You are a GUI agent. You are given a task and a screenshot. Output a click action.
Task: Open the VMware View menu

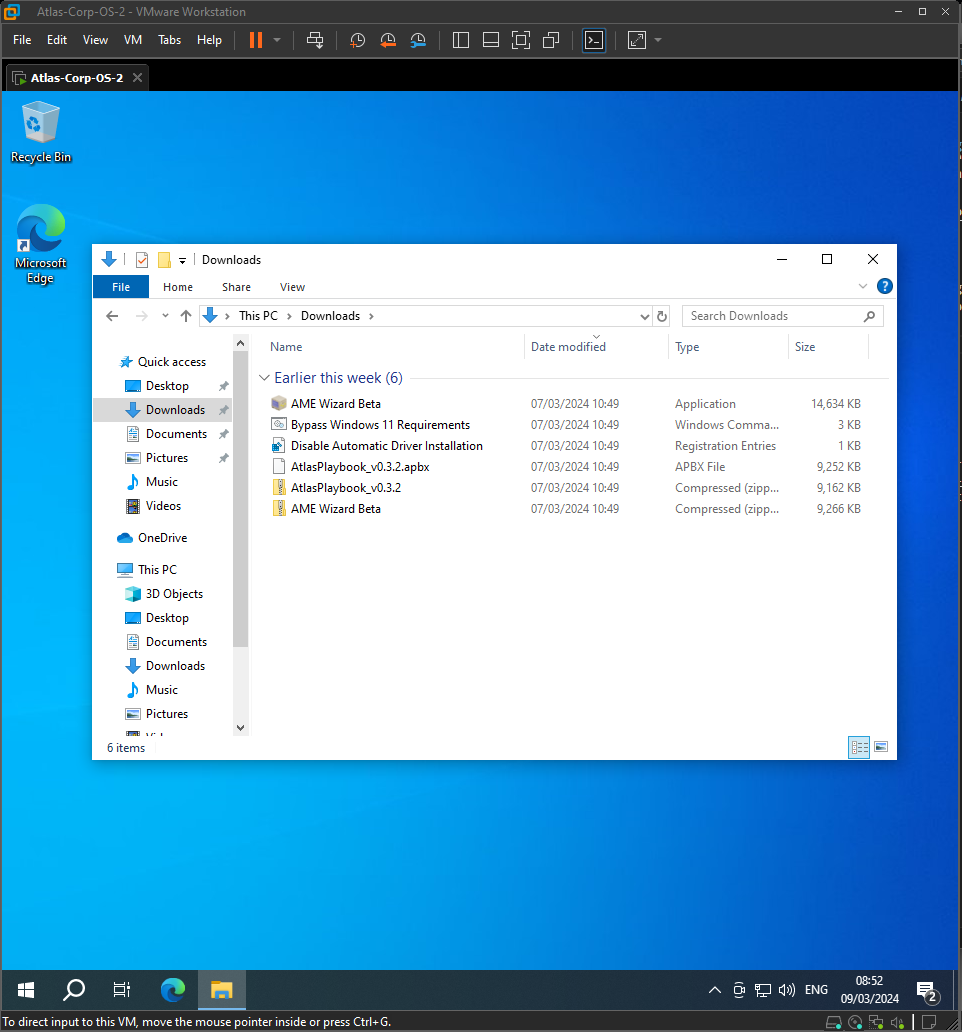coord(95,40)
